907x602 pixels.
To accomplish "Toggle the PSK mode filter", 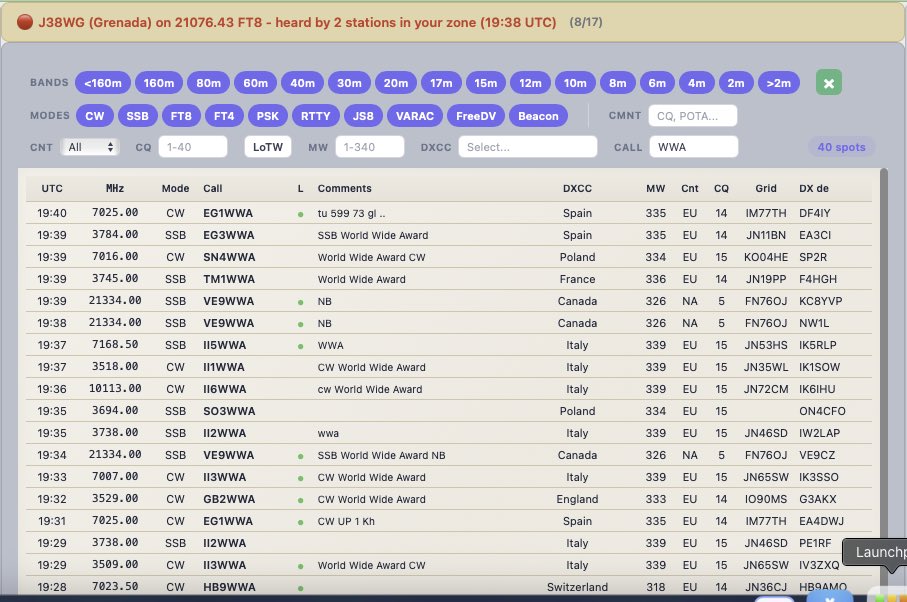I will pyautogui.click(x=268, y=116).
